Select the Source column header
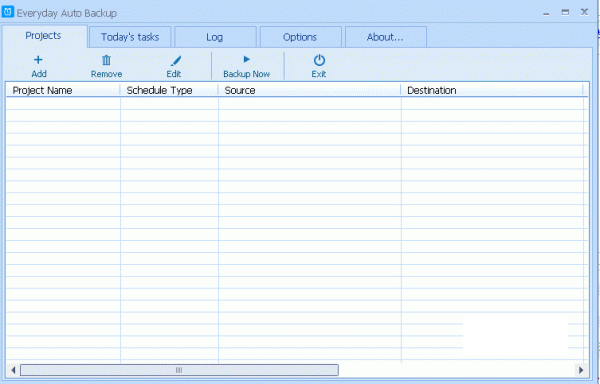The width and height of the screenshot is (600, 384). 310,90
